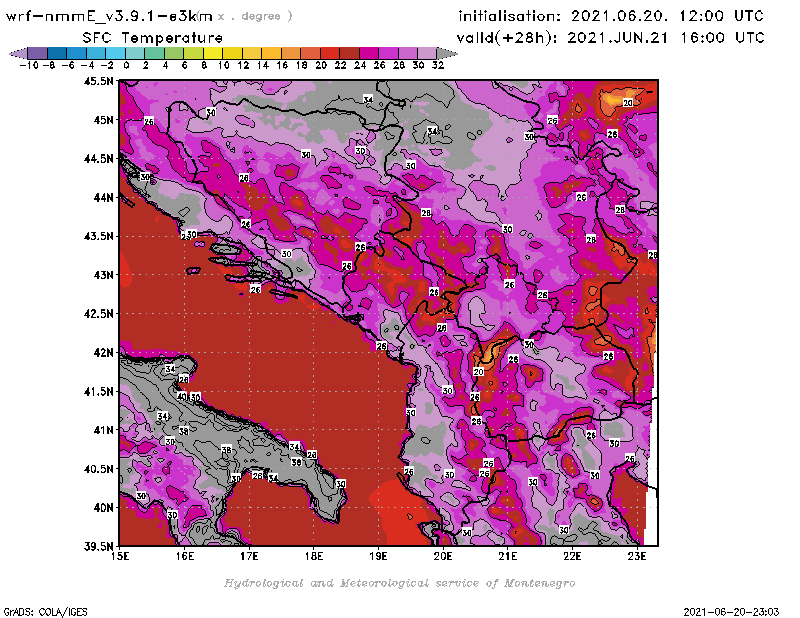Click the legend scale value 16

[282, 66]
